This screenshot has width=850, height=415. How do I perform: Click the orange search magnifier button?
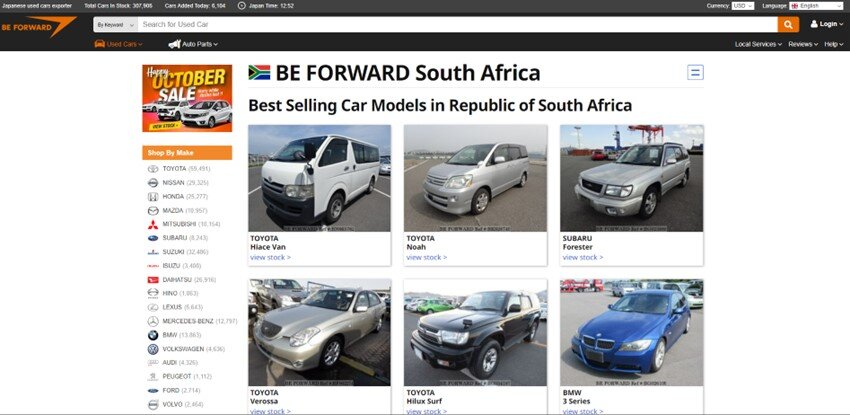click(x=788, y=24)
